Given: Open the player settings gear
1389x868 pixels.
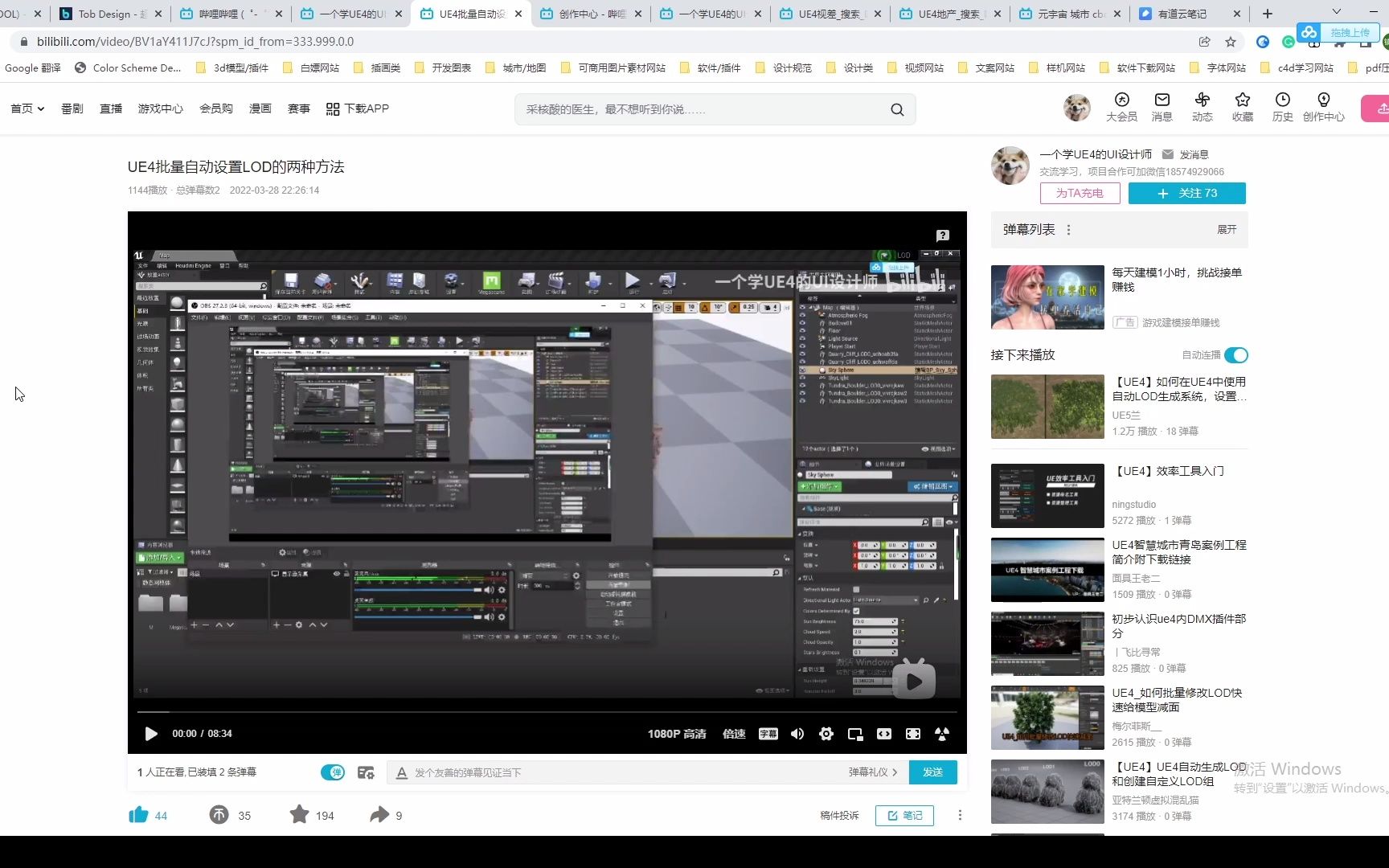Looking at the screenshot, I should coord(826,734).
